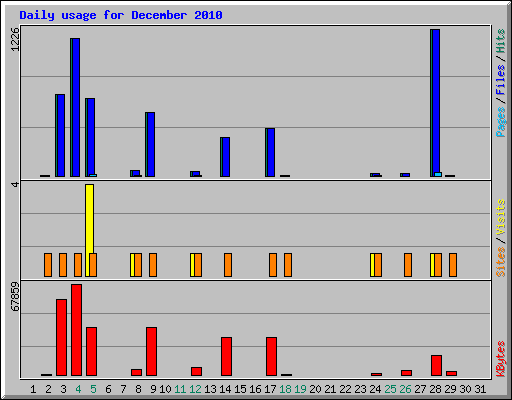Click the day 17 axis label
The image size is (512, 400).
(x=270, y=389)
